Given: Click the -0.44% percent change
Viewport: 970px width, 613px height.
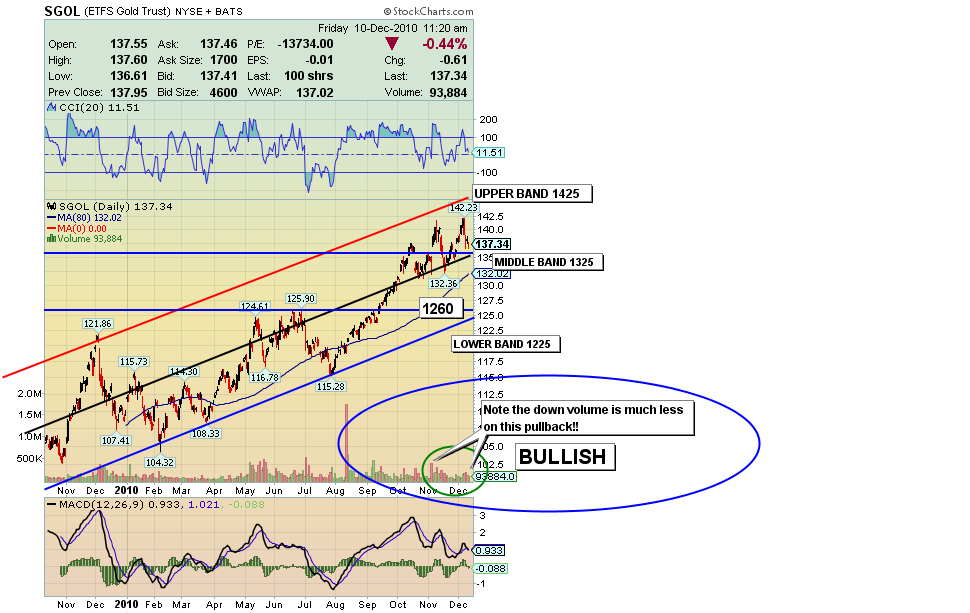Looking at the screenshot, I should [445, 44].
